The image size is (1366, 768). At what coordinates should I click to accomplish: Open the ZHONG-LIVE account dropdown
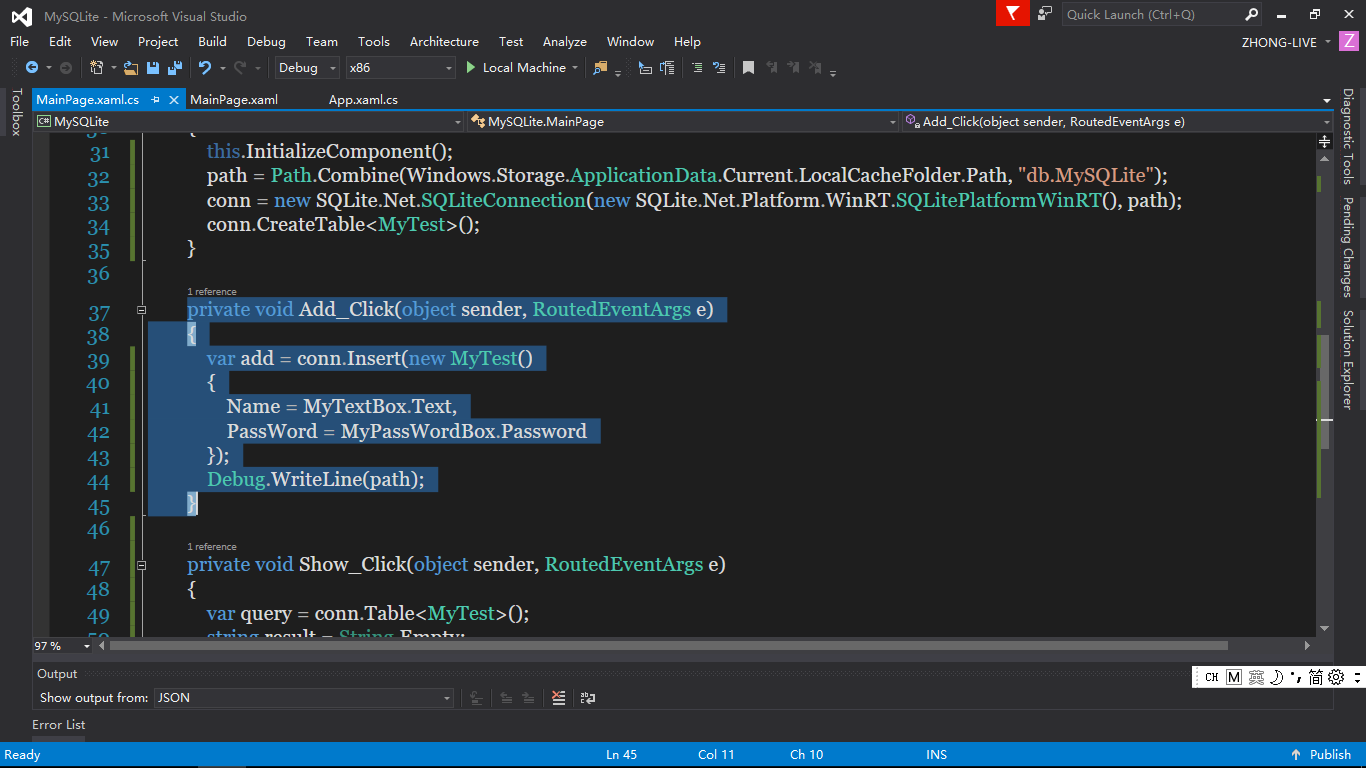(x=1286, y=42)
